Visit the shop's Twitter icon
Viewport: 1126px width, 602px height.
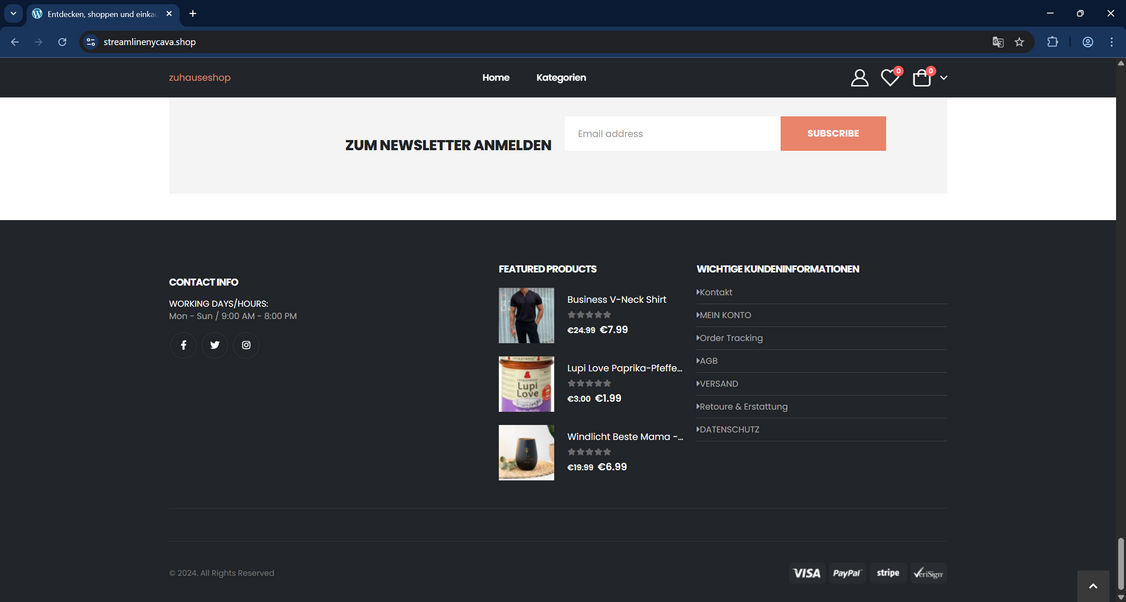(x=214, y=345)
